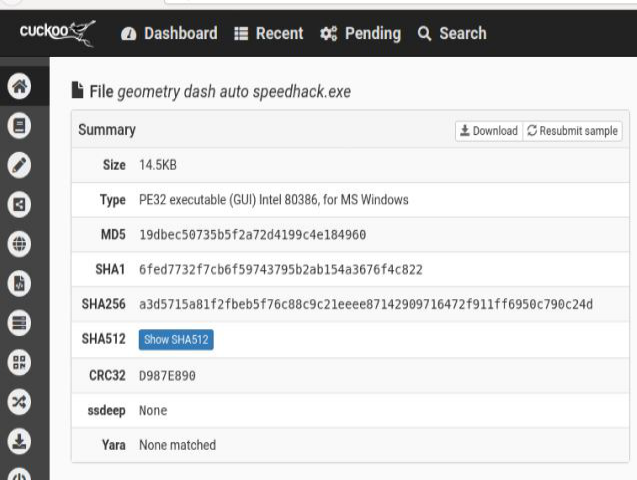
Task: Click the Download button
Action: click(x=489, y=131)
